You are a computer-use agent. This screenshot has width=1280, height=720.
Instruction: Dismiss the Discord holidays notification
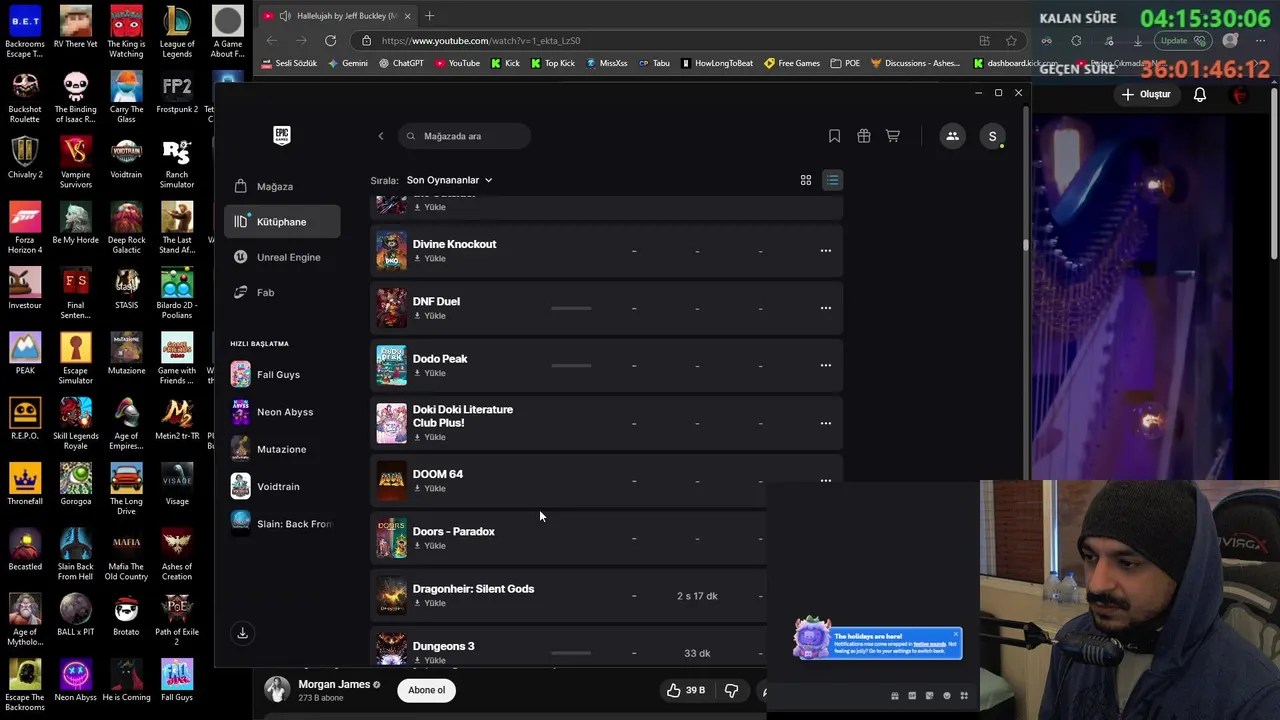955,634
